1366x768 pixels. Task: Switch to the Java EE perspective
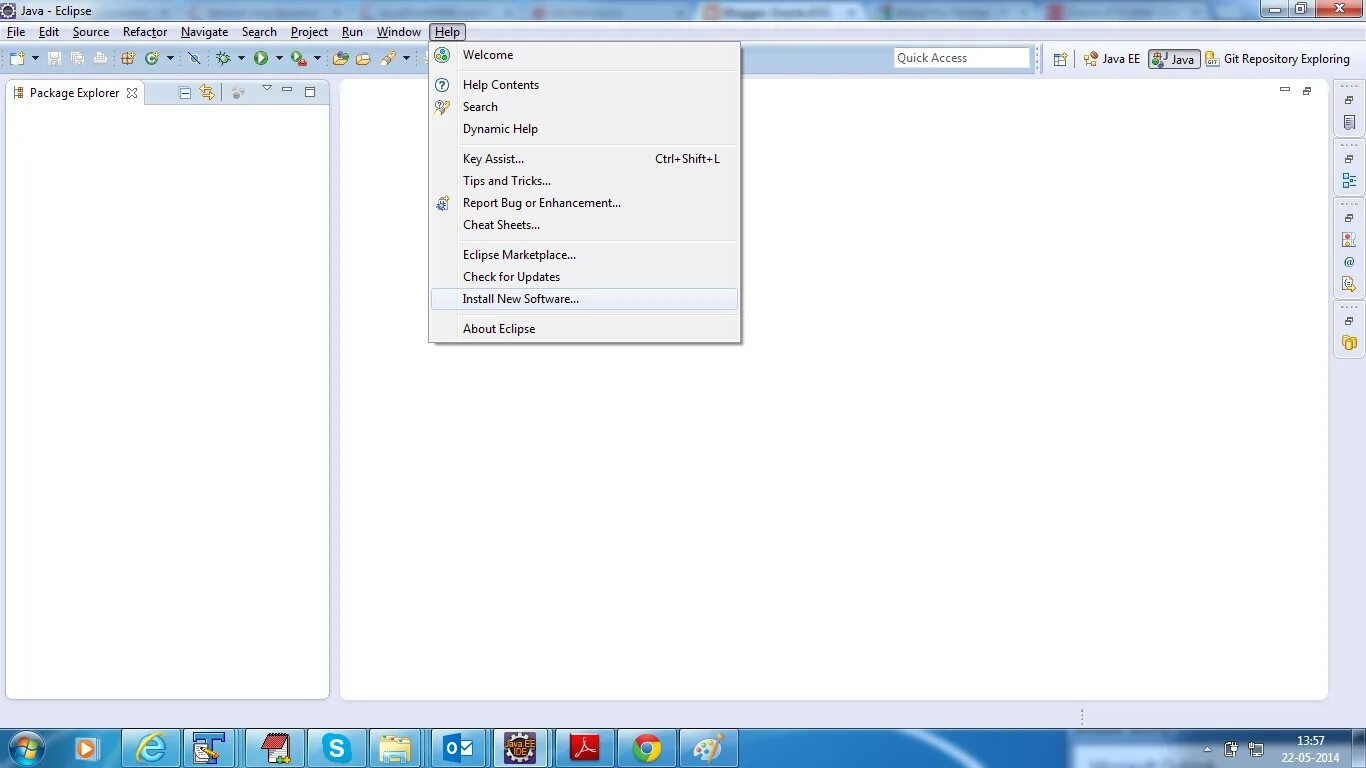tap(1112, 59)
